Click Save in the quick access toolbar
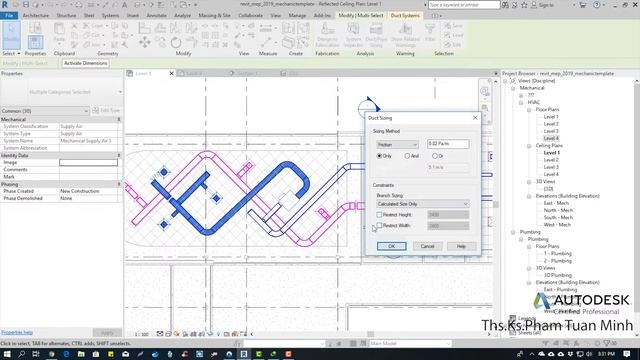 26,4
